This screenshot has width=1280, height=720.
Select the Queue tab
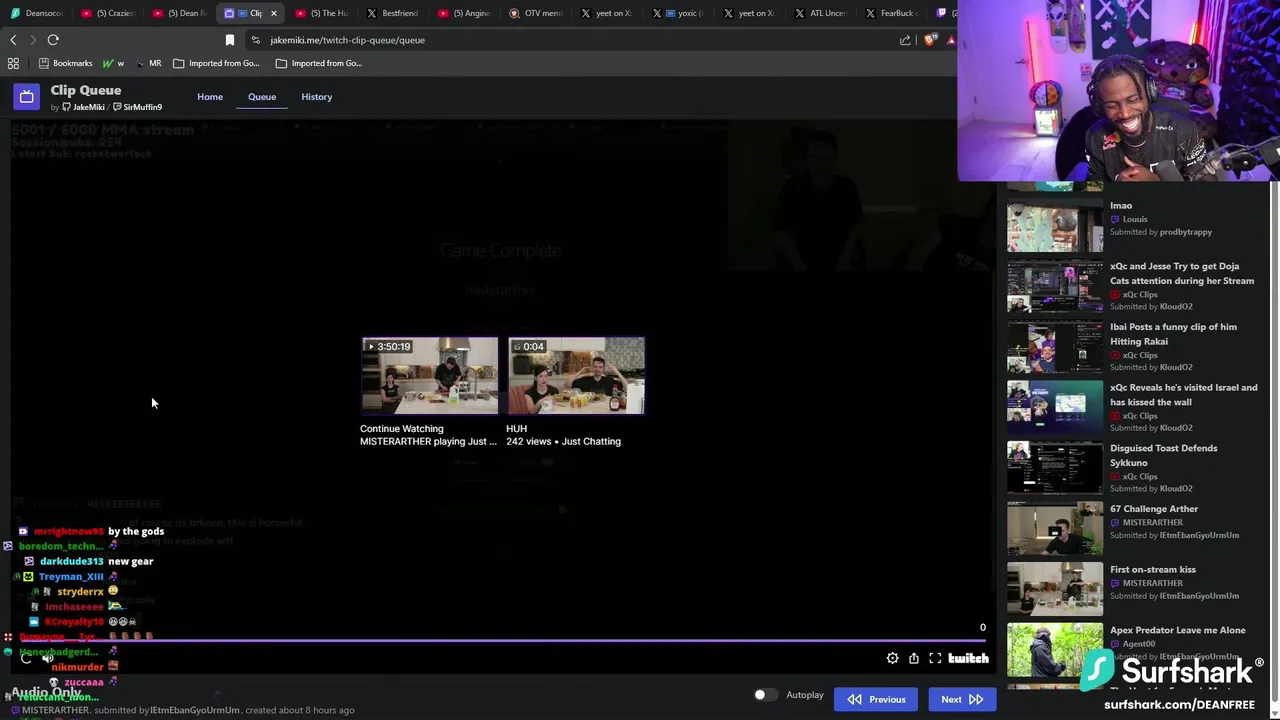point(262,97)
